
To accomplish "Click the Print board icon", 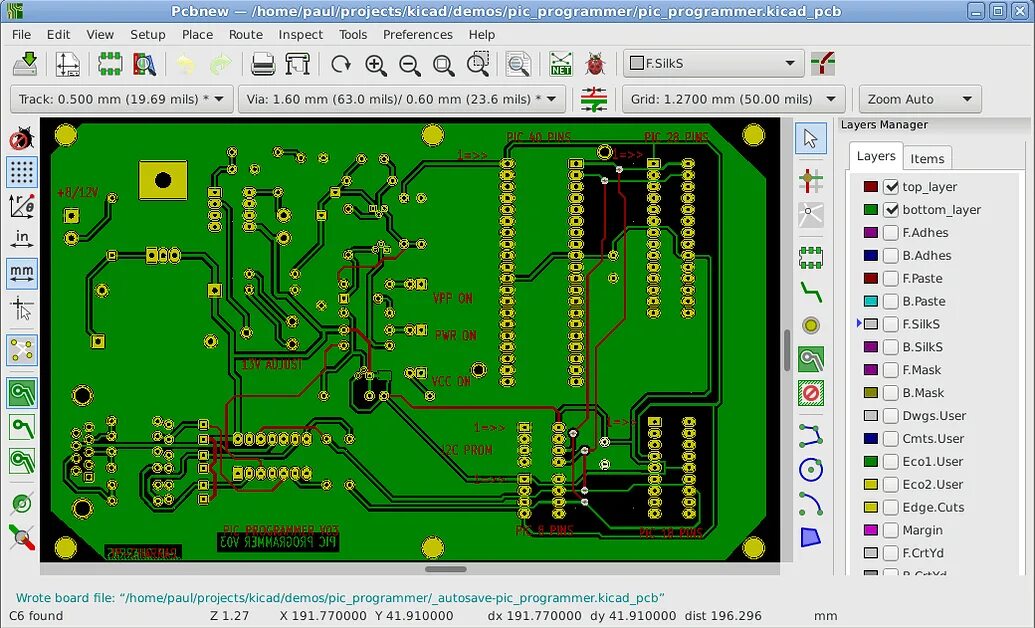I will tap(263, 64).
